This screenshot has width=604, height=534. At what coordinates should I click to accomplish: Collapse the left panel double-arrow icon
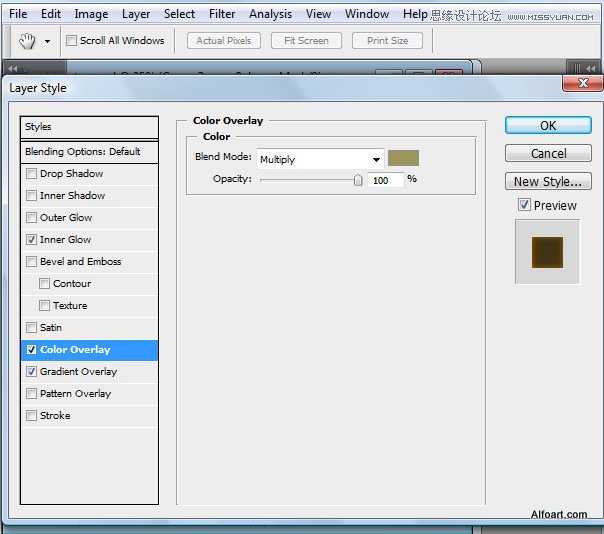point(13,69)
